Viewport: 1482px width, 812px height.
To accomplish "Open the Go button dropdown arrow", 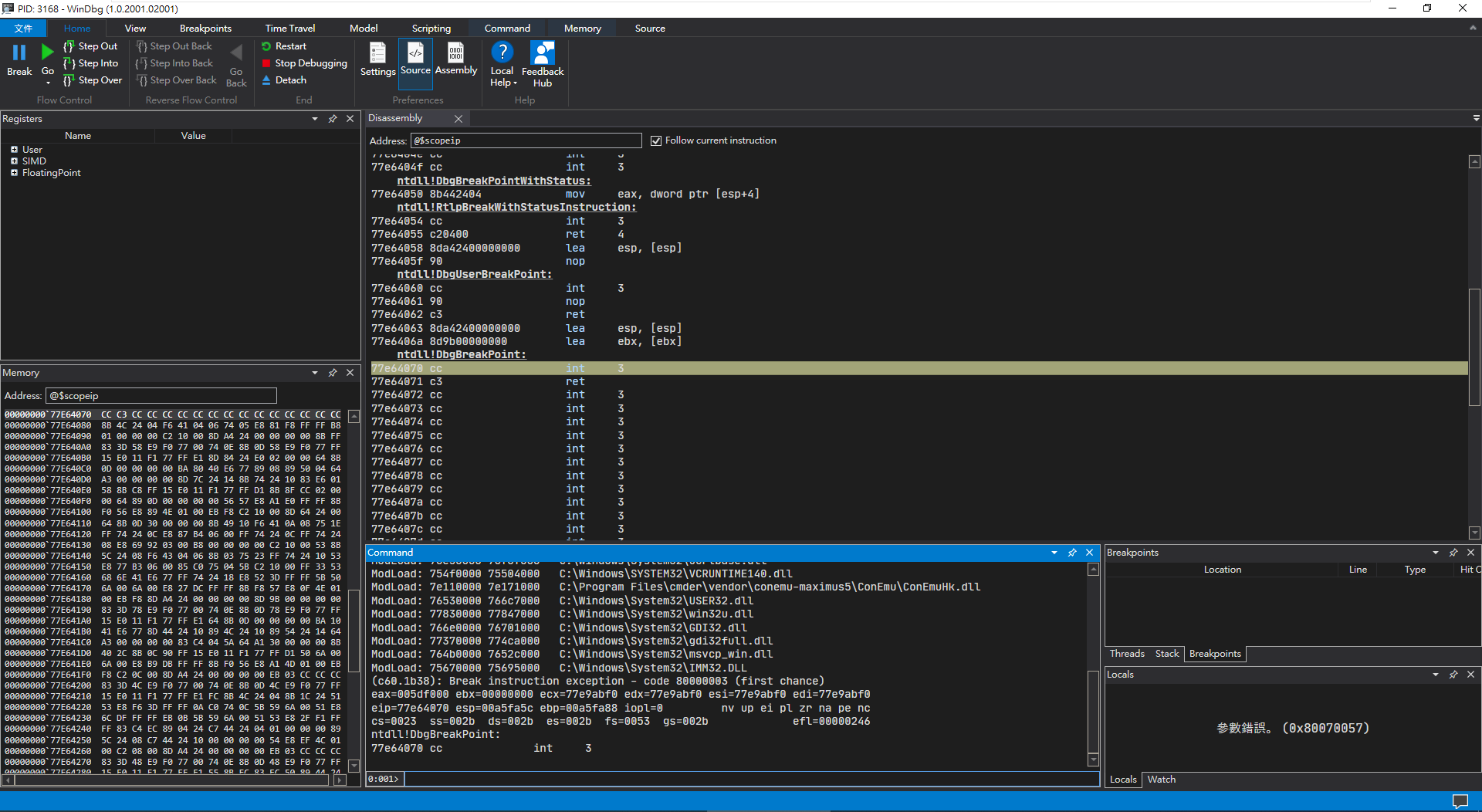I will click(48, 82).
